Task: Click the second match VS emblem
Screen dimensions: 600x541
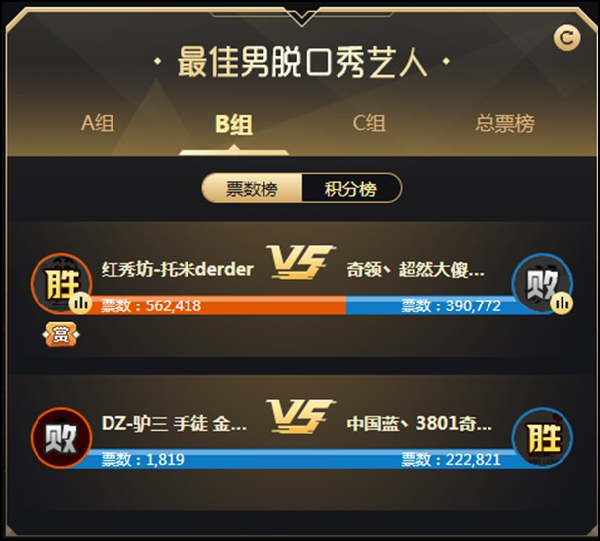Action: pos(301,417)
